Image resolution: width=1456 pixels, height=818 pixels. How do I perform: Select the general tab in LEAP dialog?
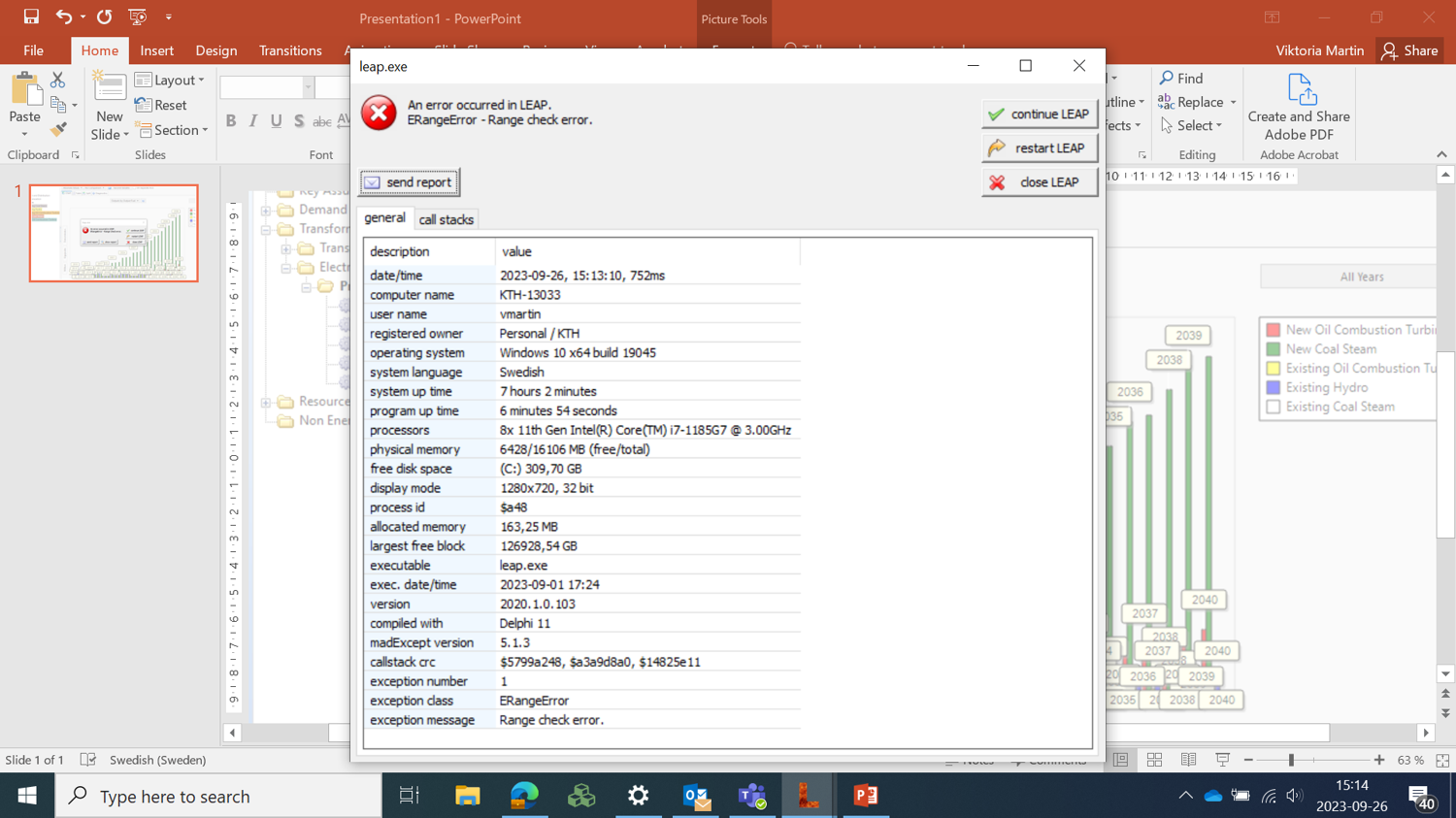coord(384,218)
